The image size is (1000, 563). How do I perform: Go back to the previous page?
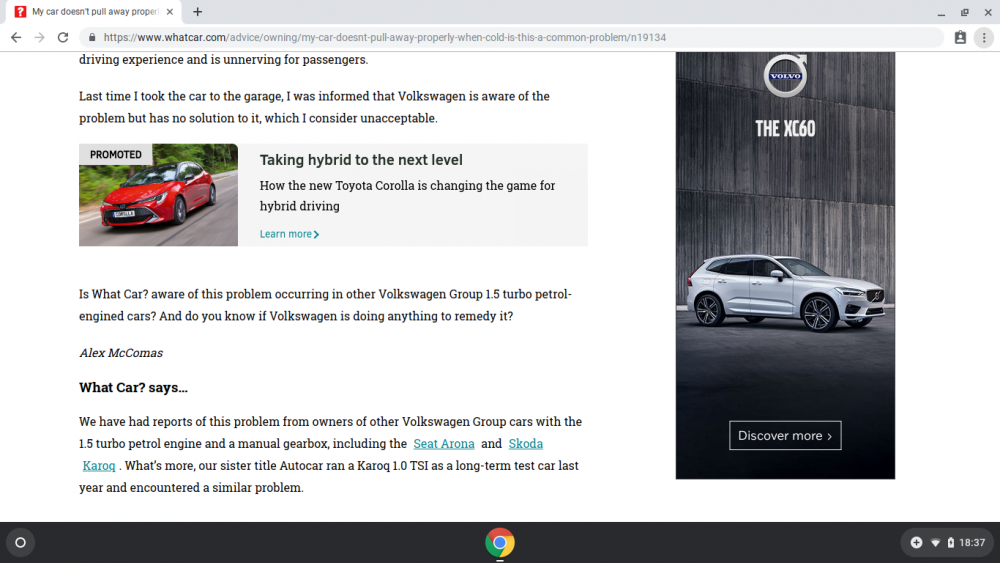pos(16,38)
